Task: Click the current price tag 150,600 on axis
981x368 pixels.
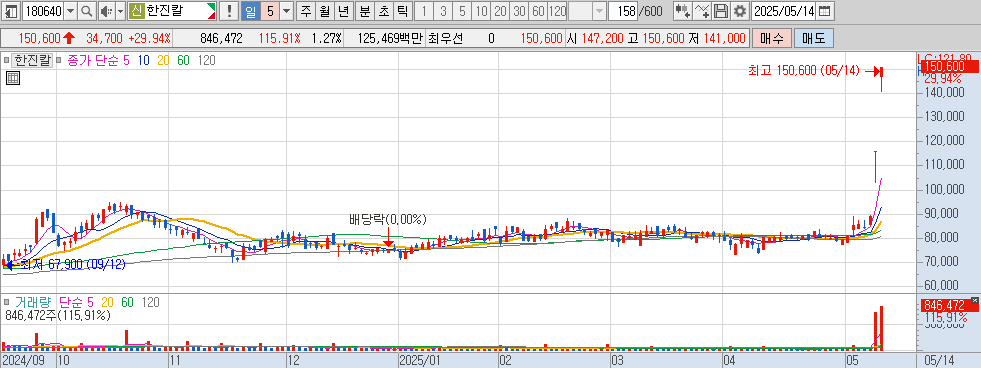Action: (x=950, y=67)
